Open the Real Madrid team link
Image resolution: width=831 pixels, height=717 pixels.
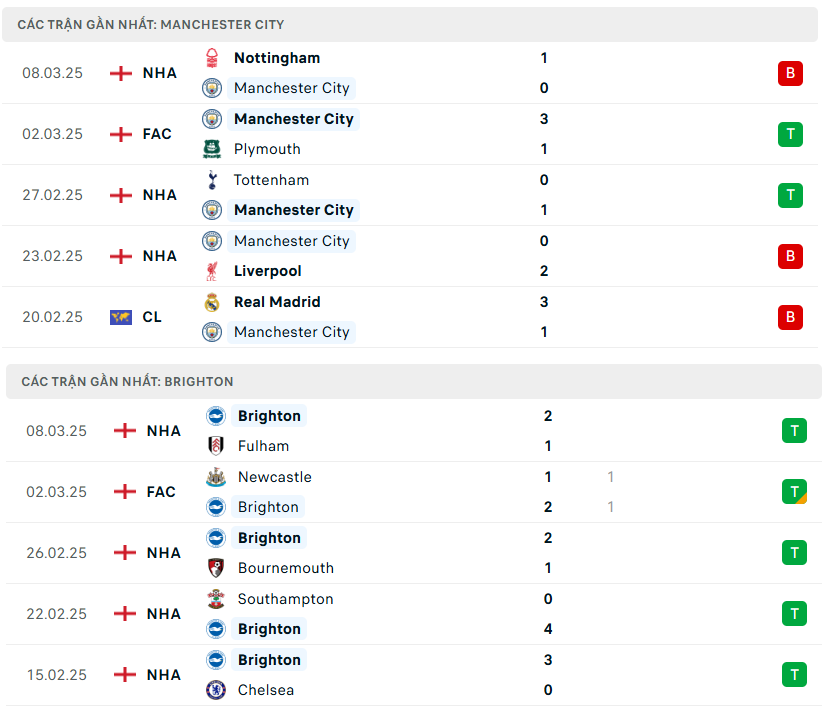(x=277, y=302)
